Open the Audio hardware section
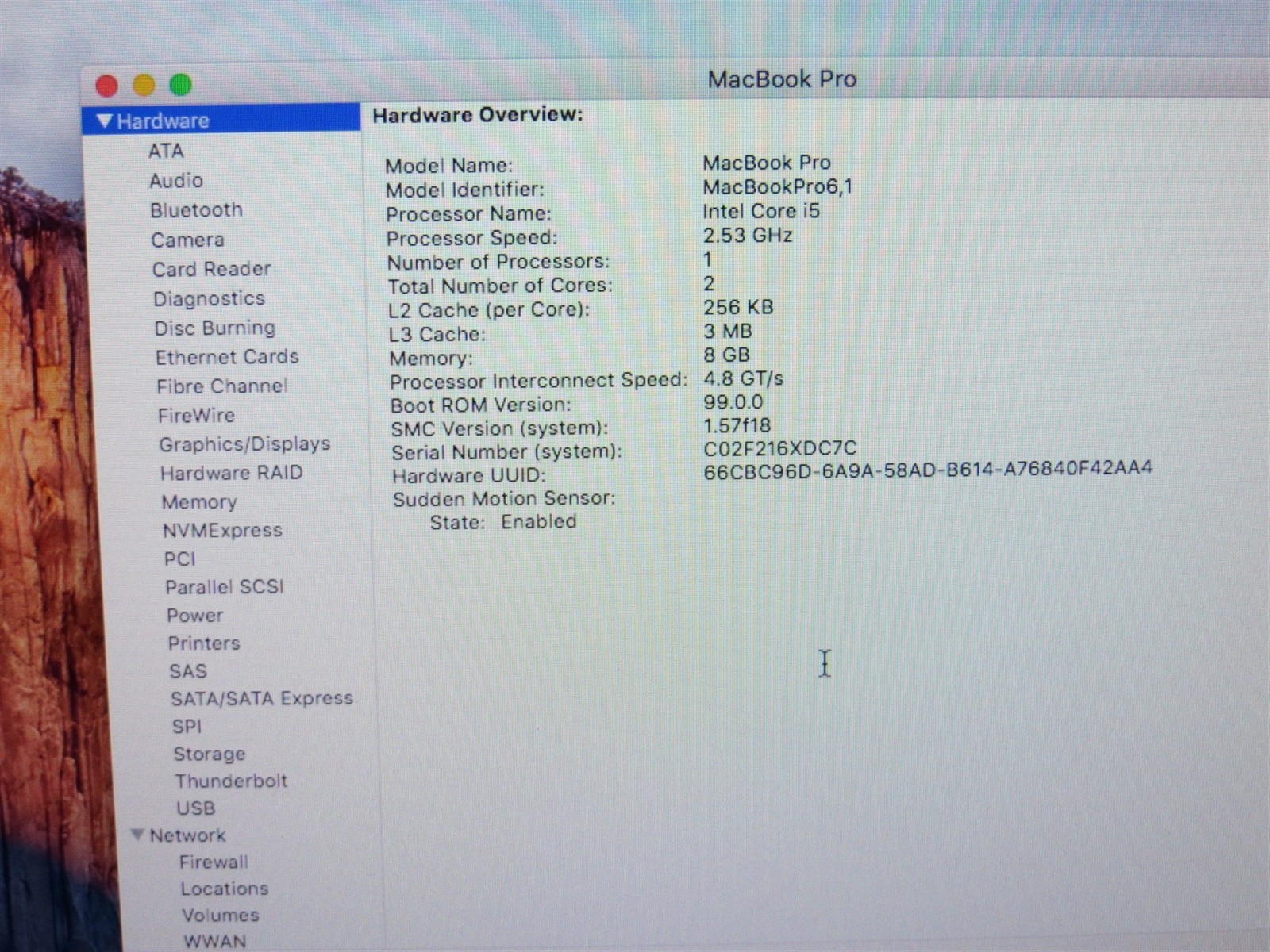 point(176,181)
